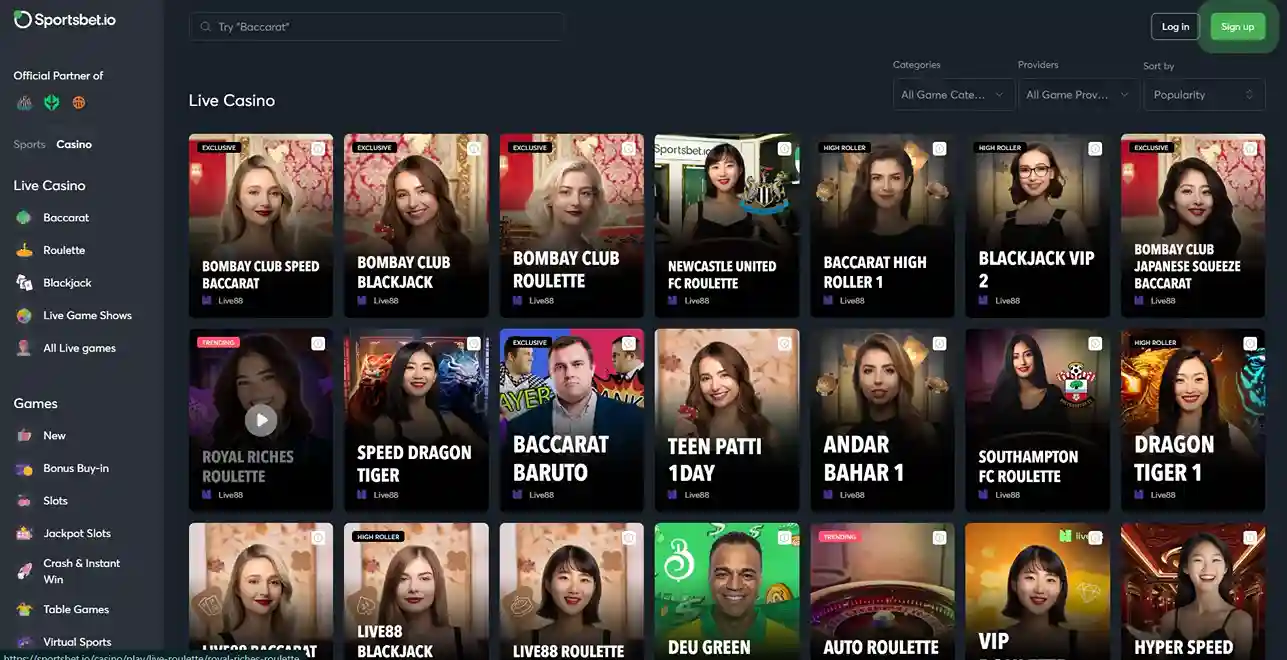1287x660 pixels.
Task: Play Royal Riches Roulette via play button
Action: (x=261, y=420)
